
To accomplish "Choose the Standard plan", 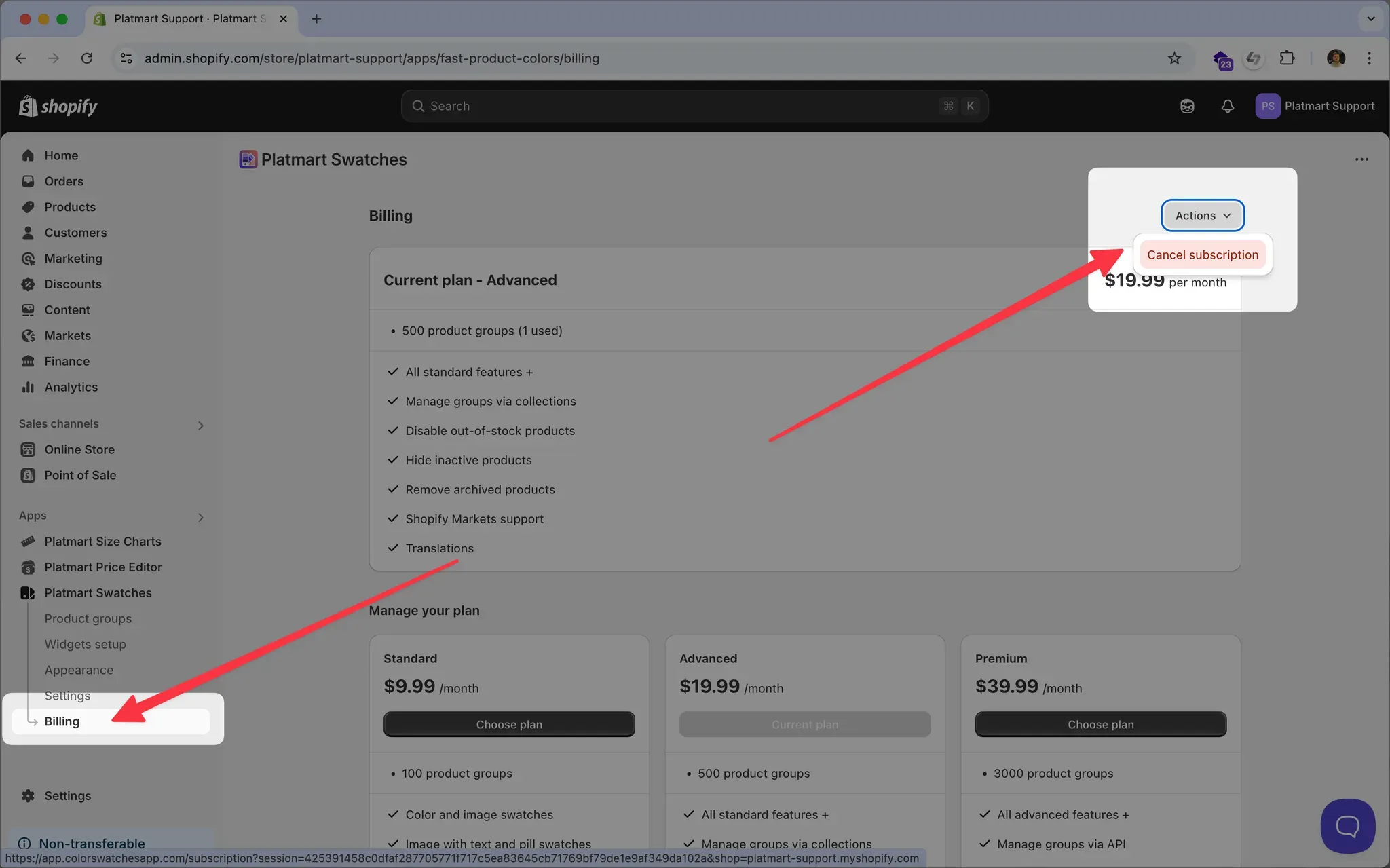I will (x=509, y=724).
